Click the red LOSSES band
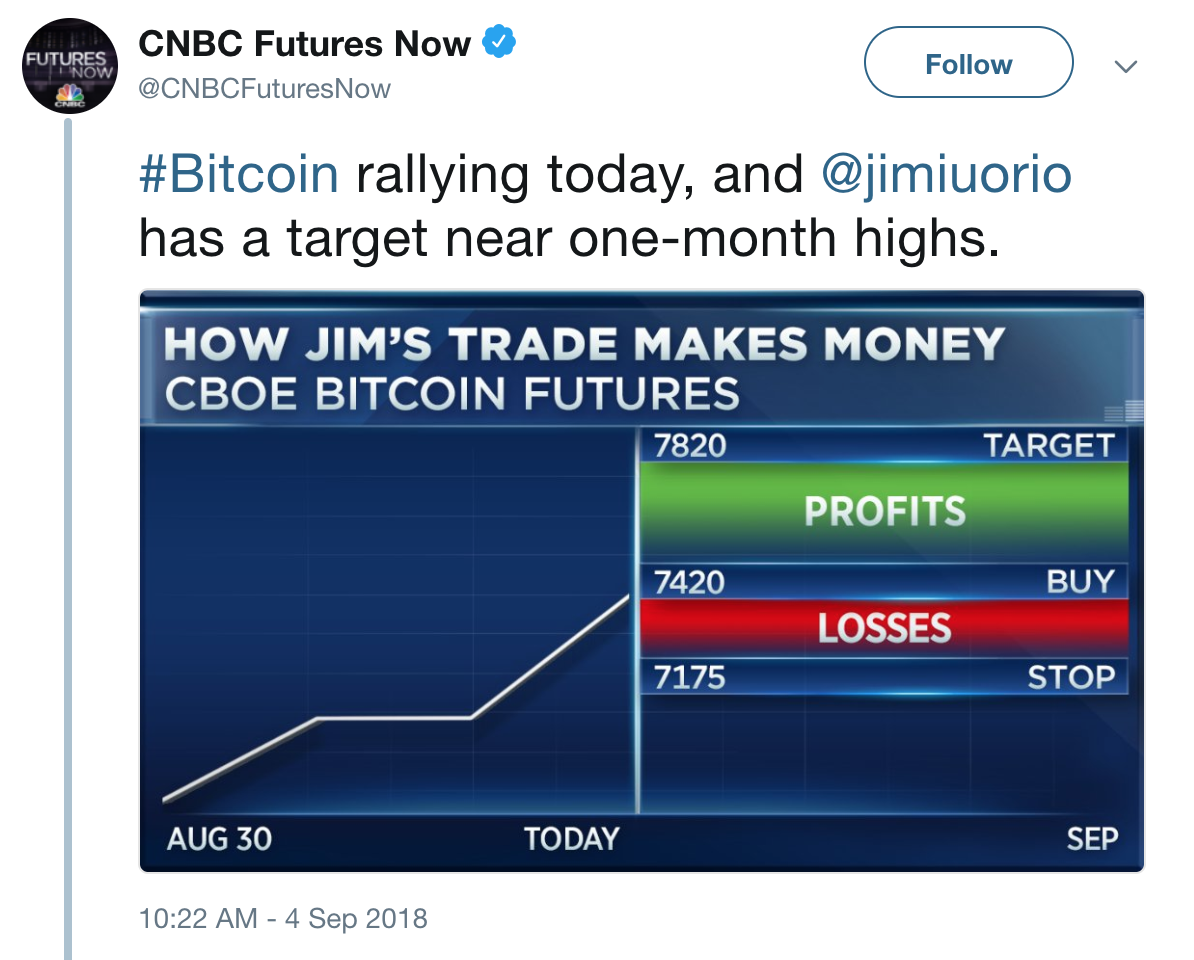This screenshot has width=1194, height=960. 883,628
